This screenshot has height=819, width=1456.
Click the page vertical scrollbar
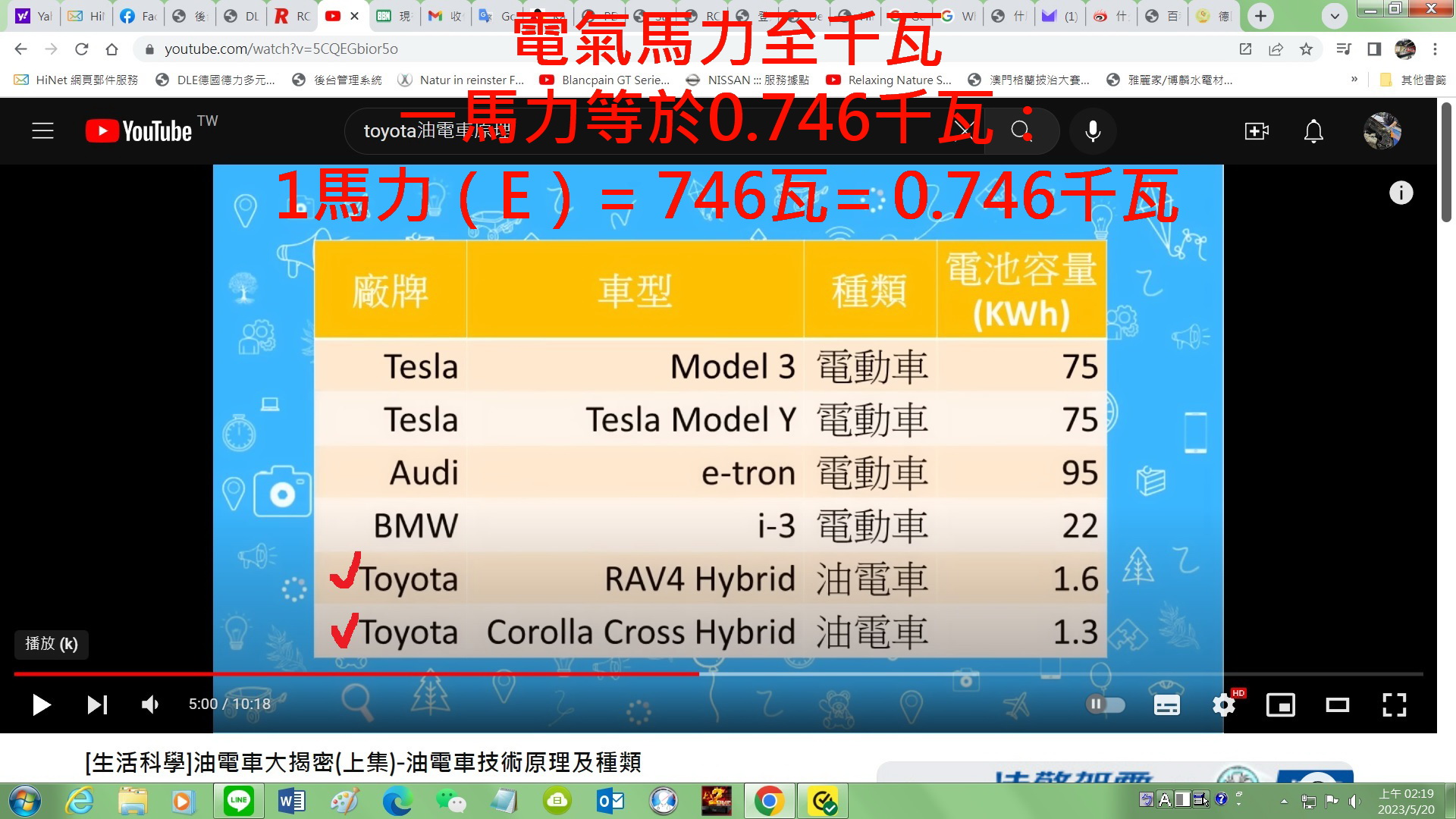click(x=1446, y=162)
